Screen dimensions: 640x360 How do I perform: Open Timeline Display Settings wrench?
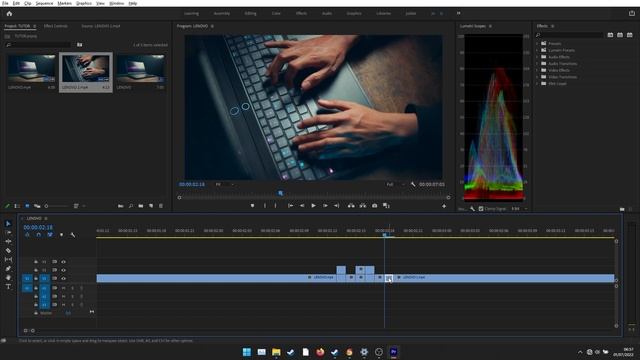[73, 235]
